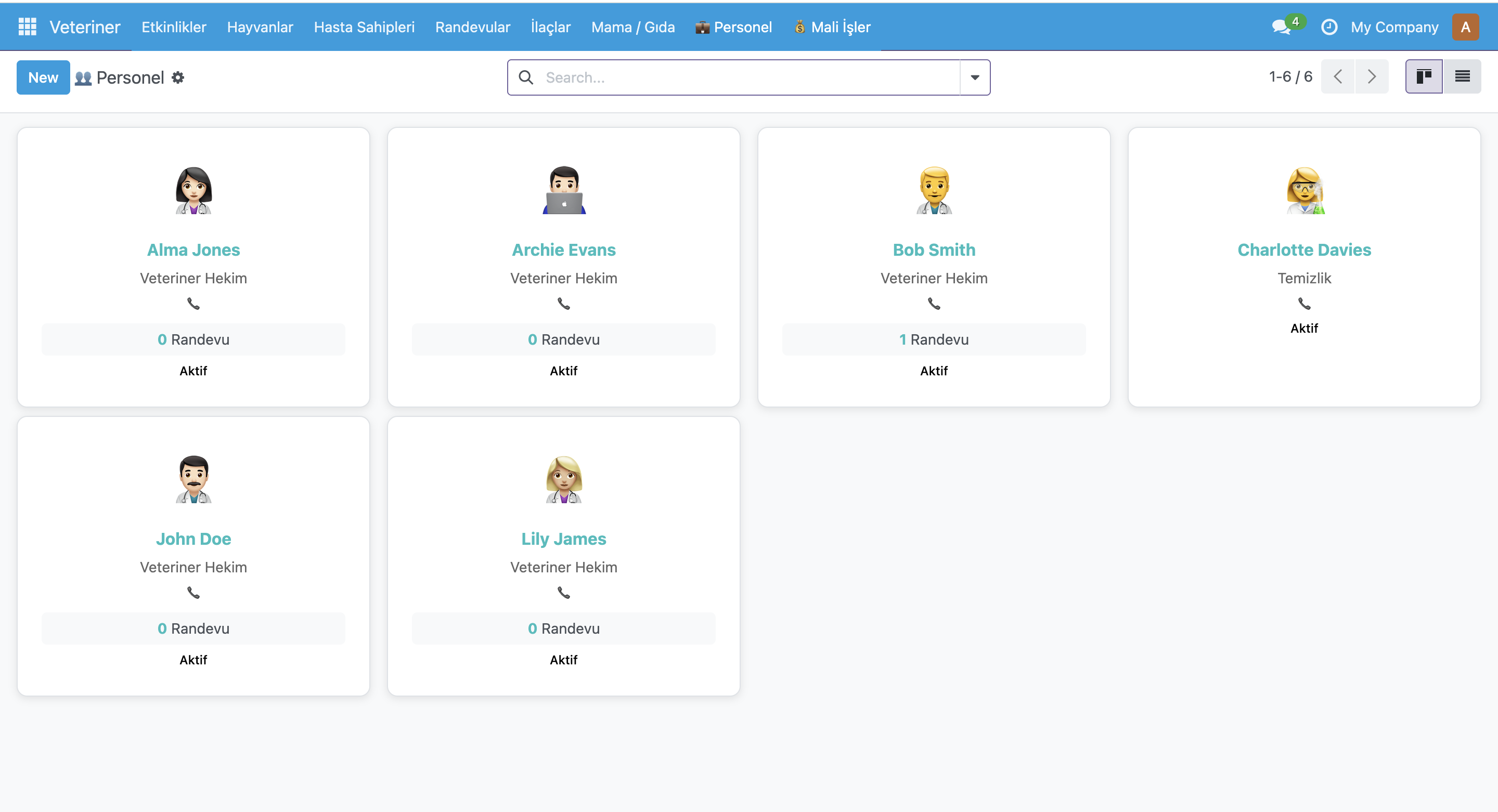The image size is (1498, 812).
Task: Go to the next page of records
Action: [x=1371, y=76]
